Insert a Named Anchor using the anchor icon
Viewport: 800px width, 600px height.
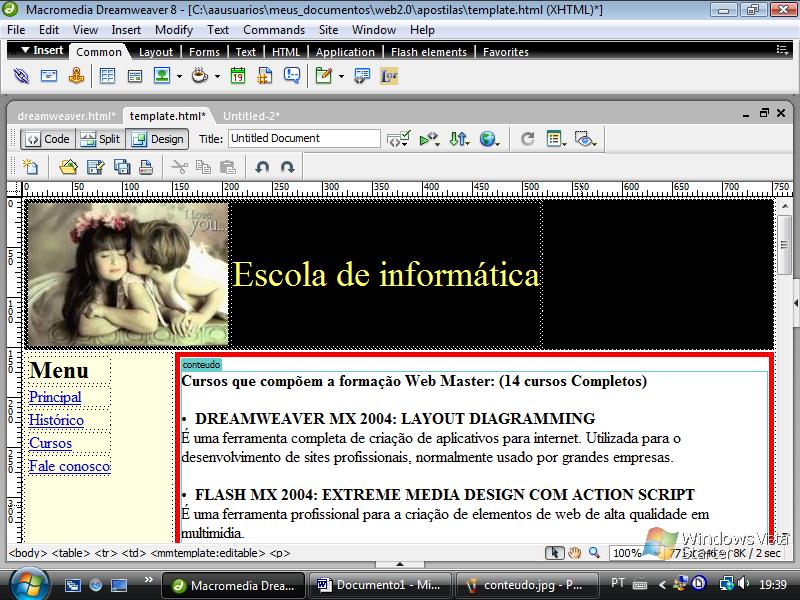[x=76, y=76]
